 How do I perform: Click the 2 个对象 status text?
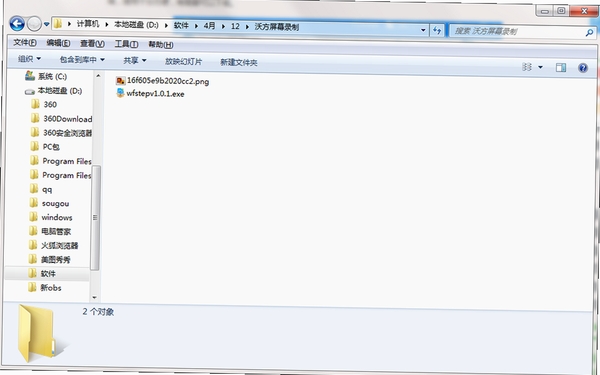(98, 311)
